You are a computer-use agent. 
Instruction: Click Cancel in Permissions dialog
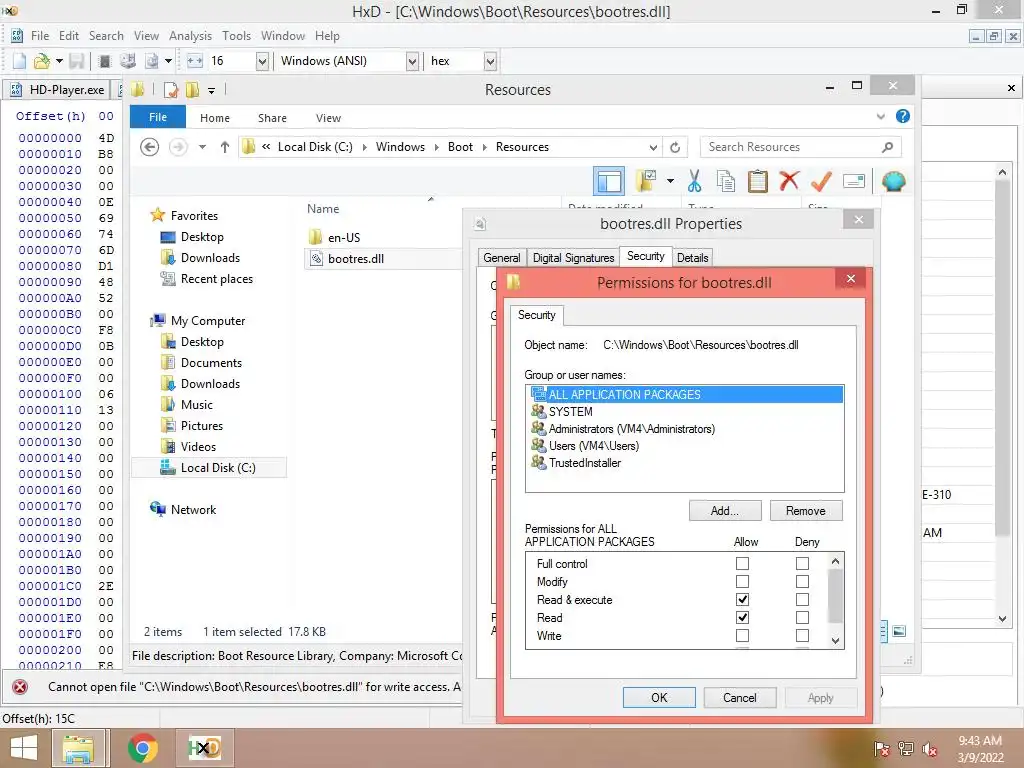click(x=740, y=697)
